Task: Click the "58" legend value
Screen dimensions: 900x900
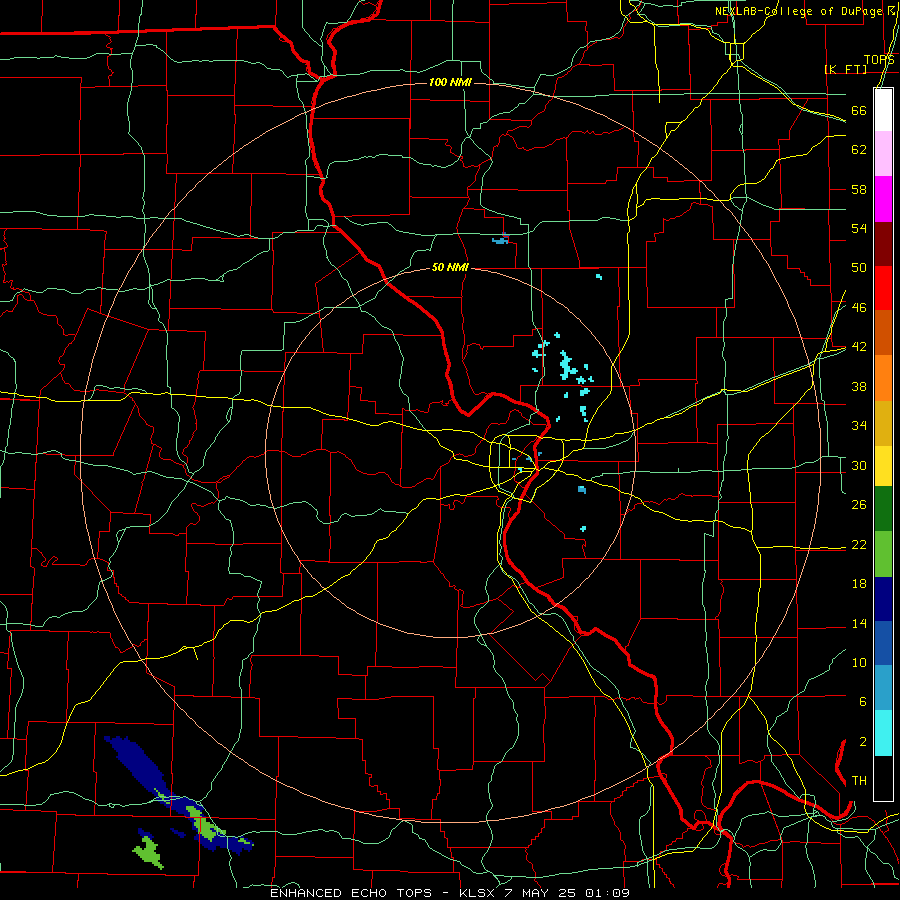Action: point(859,189)
